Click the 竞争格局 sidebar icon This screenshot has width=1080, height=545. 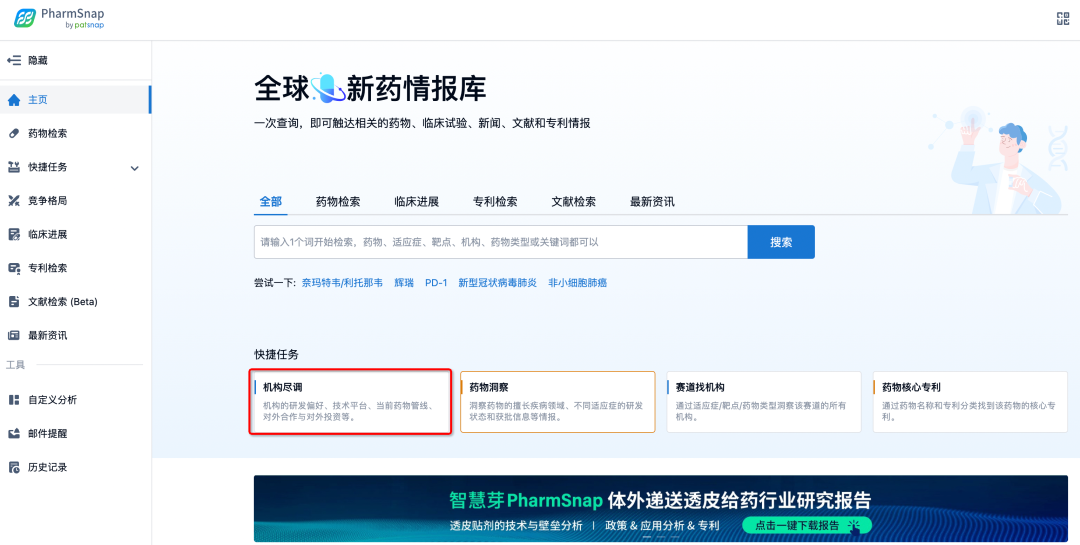14,201
